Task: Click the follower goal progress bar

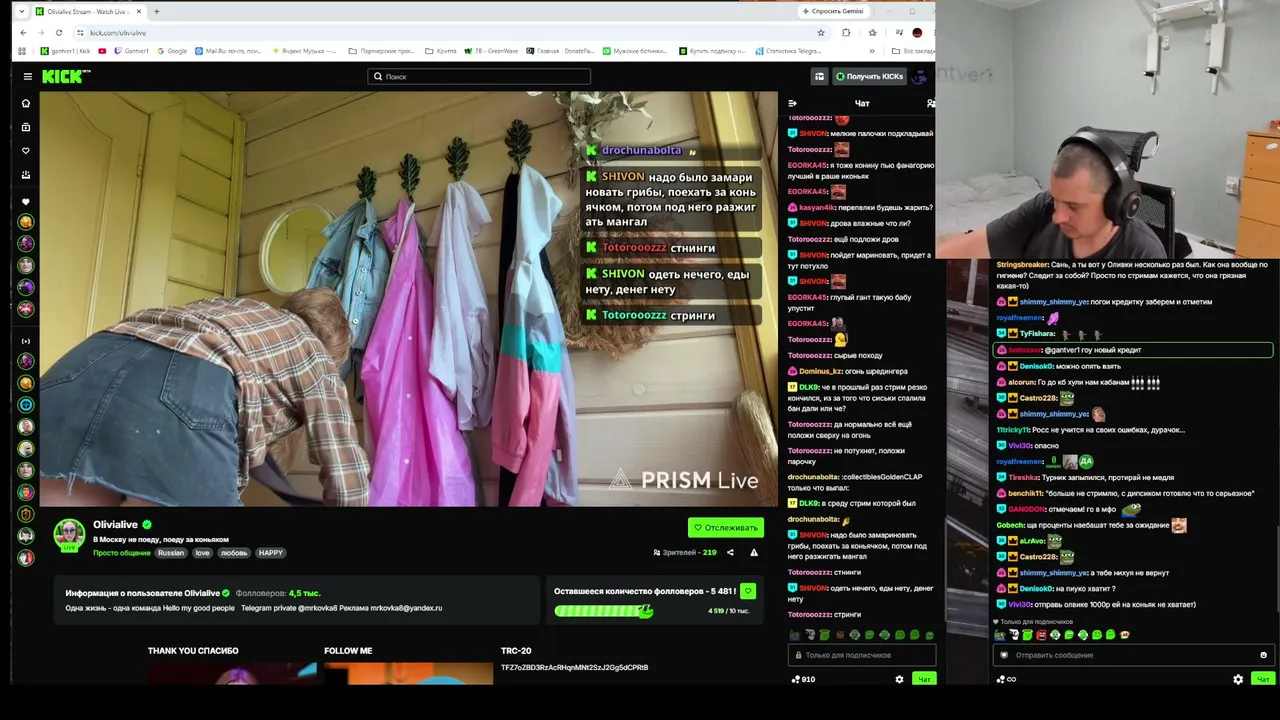Action: tap(603, 611)
